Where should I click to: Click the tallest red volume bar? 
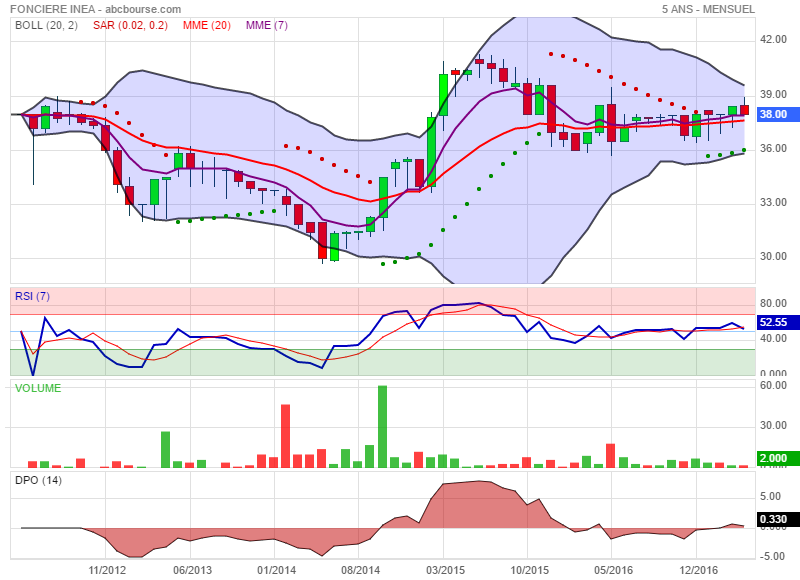click(x=286, y=436)
